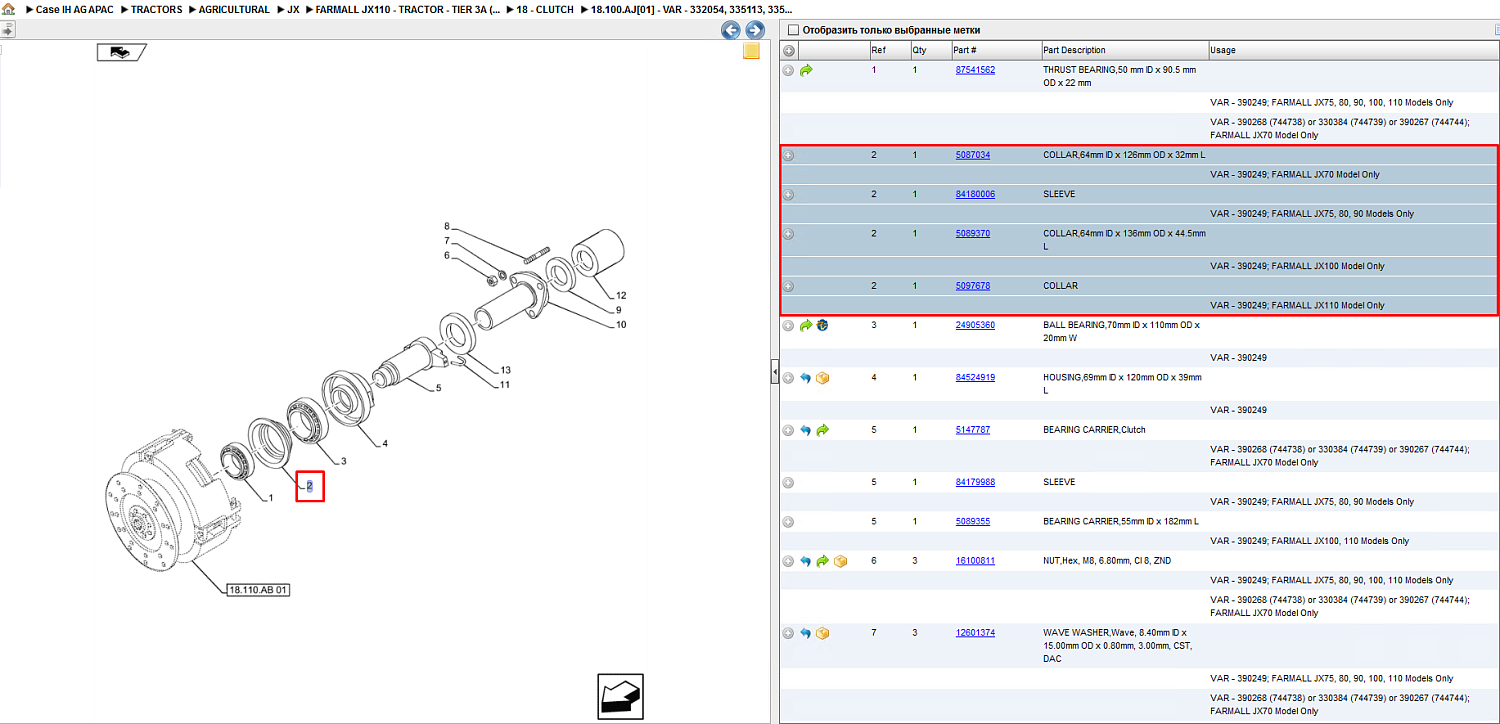Open 18 - CLUTCH breadcrumb
The width and height of the screenshot is (1500, 724).
[545, 9]
